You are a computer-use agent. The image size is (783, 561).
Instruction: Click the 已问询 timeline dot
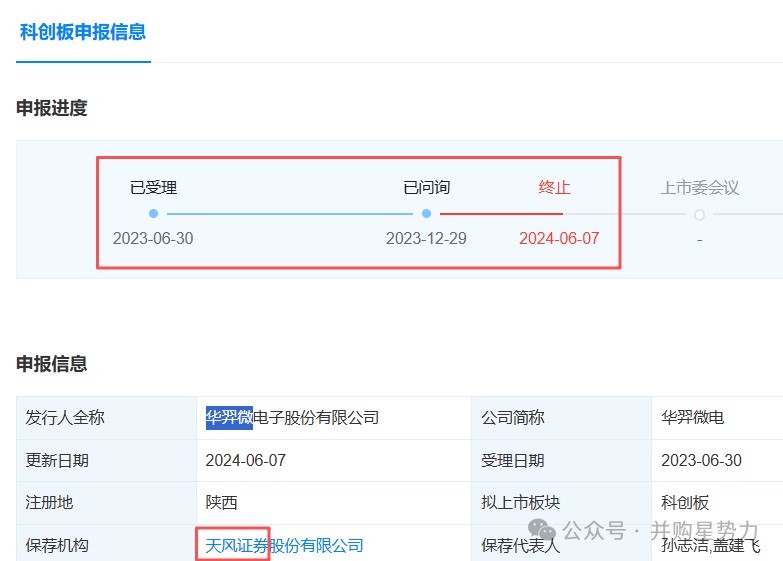click(426, 214)
